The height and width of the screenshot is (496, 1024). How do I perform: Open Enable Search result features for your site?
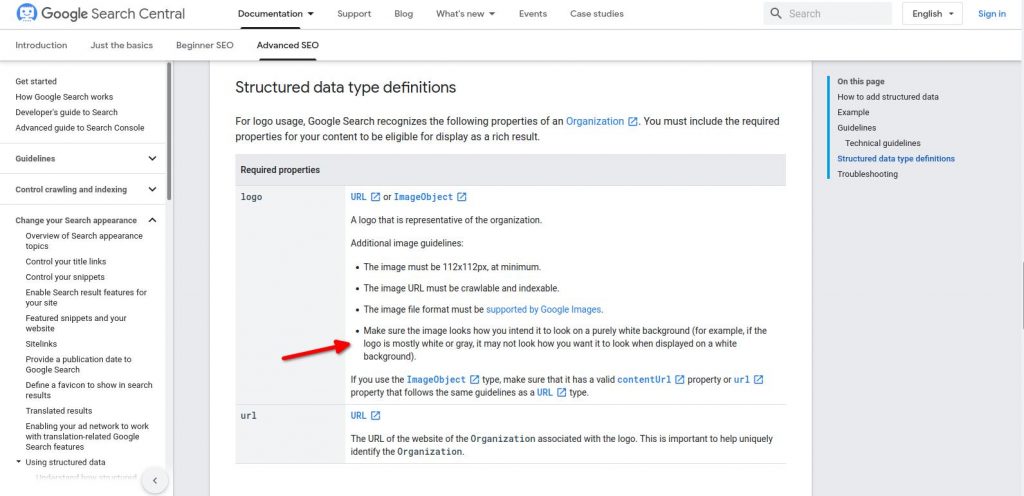86,298
